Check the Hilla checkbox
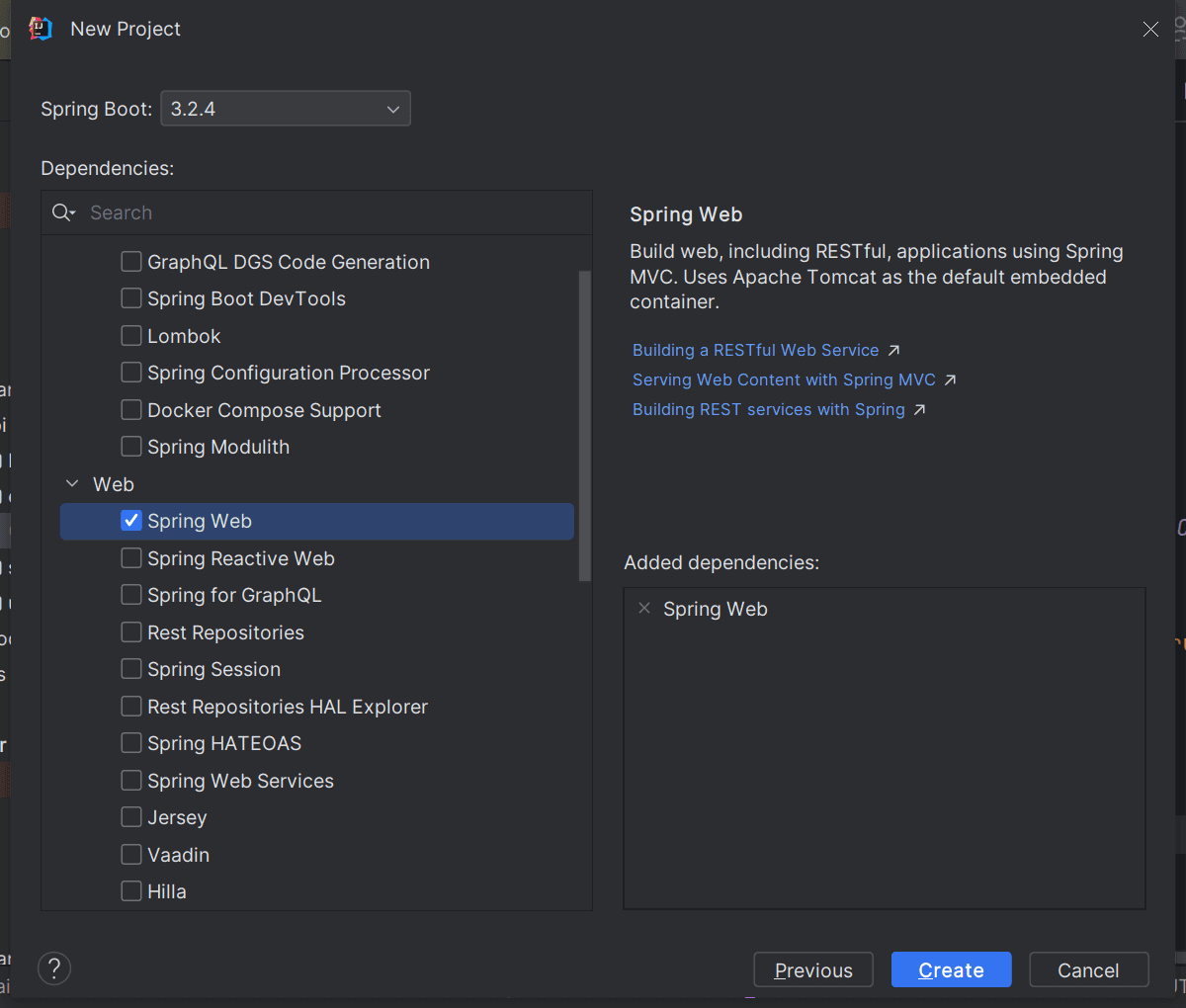This screenshot has height=1008, width=1186. (x=131, y=891)
